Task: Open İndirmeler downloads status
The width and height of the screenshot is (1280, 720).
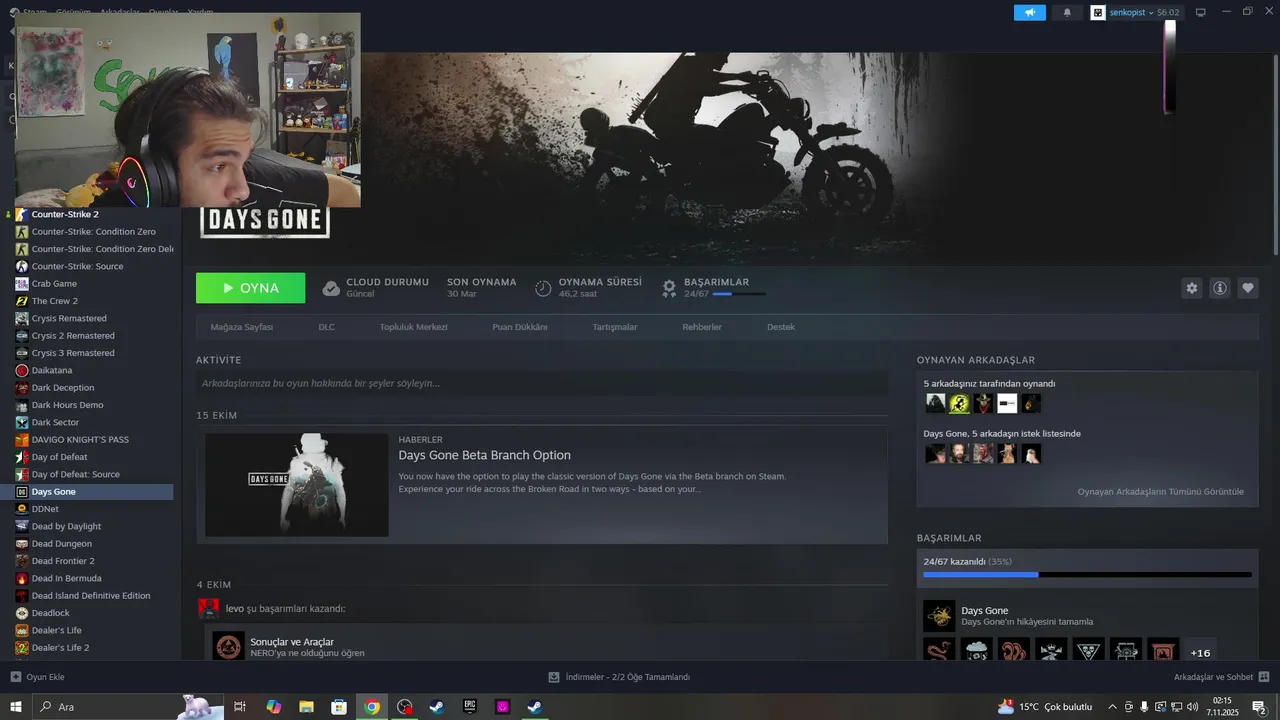Action: point(619,677)
